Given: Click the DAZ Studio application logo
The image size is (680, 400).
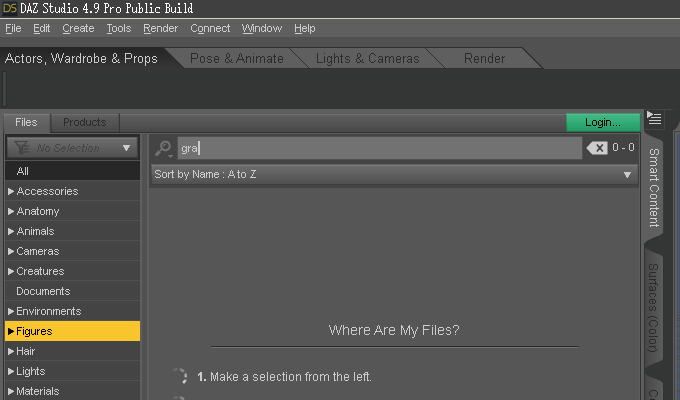Looking at the screenshot, I should click(x=11, y=9).
